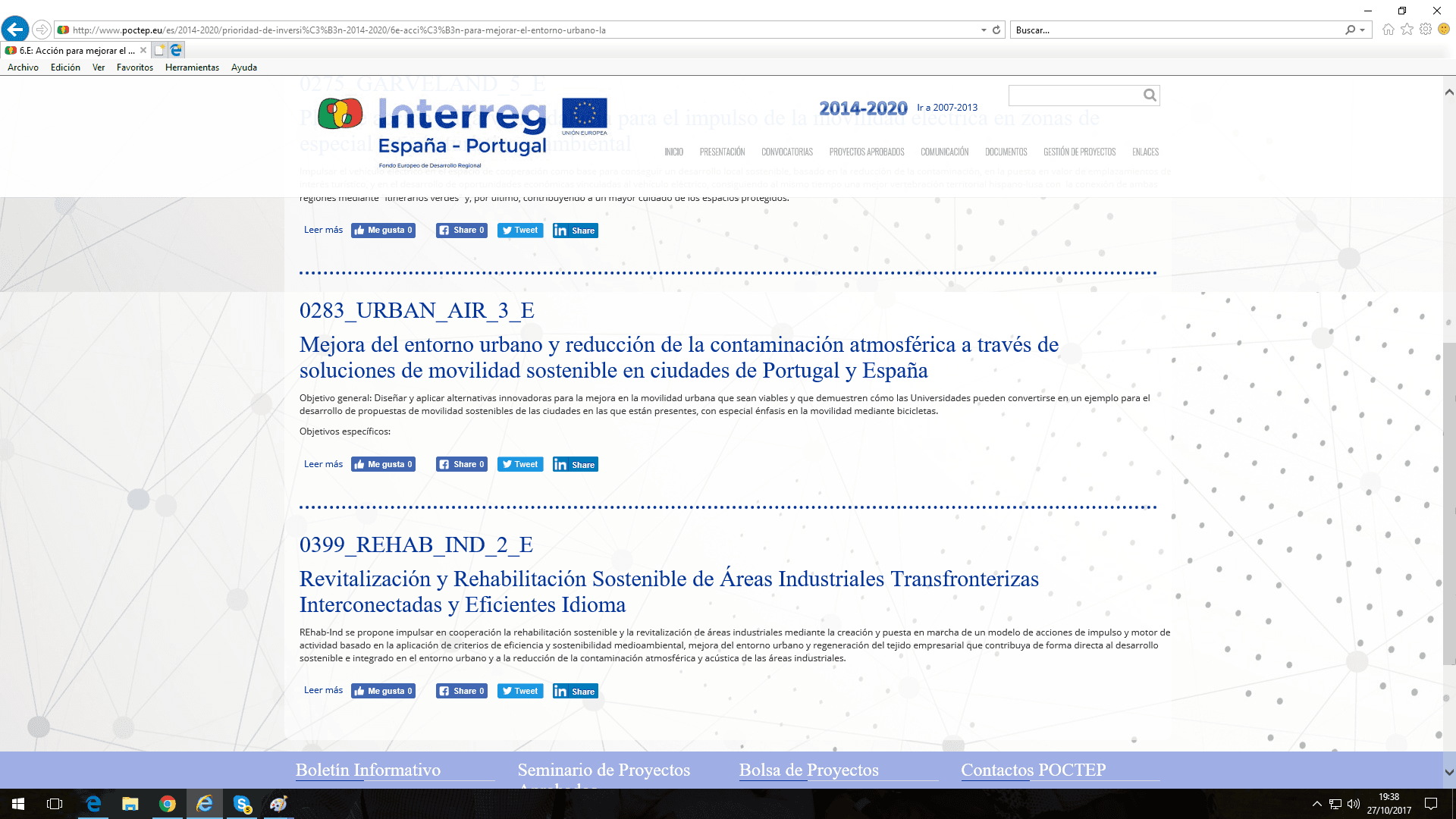This screenshot has width=1456, height=819.
Task: Open the Favoritos menu
Action: point(134,67)
